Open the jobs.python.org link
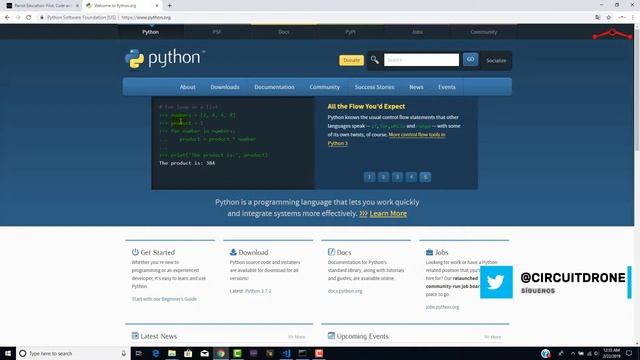This screenshot has height=360, width=640. point(442,307)
